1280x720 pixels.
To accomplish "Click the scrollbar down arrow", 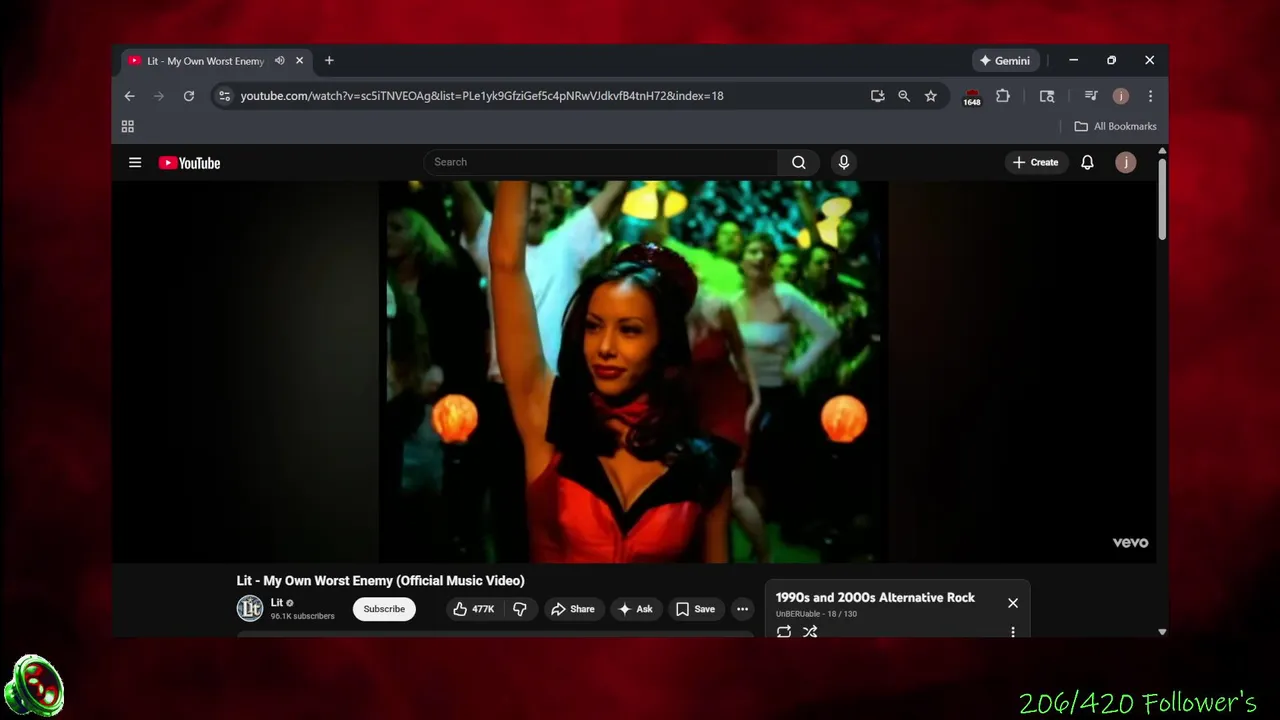I will (1162, 632).
